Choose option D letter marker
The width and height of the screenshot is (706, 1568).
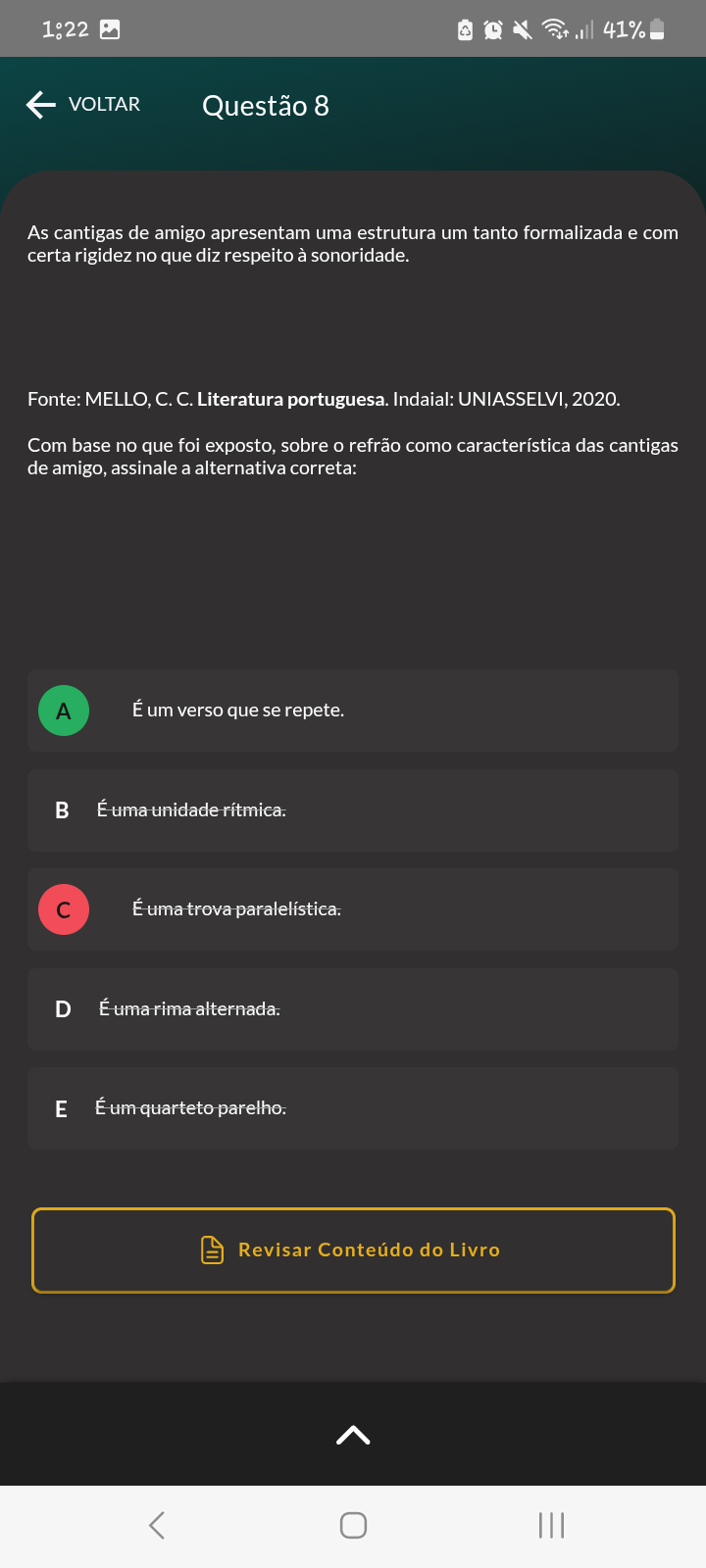click(63, 1009)
